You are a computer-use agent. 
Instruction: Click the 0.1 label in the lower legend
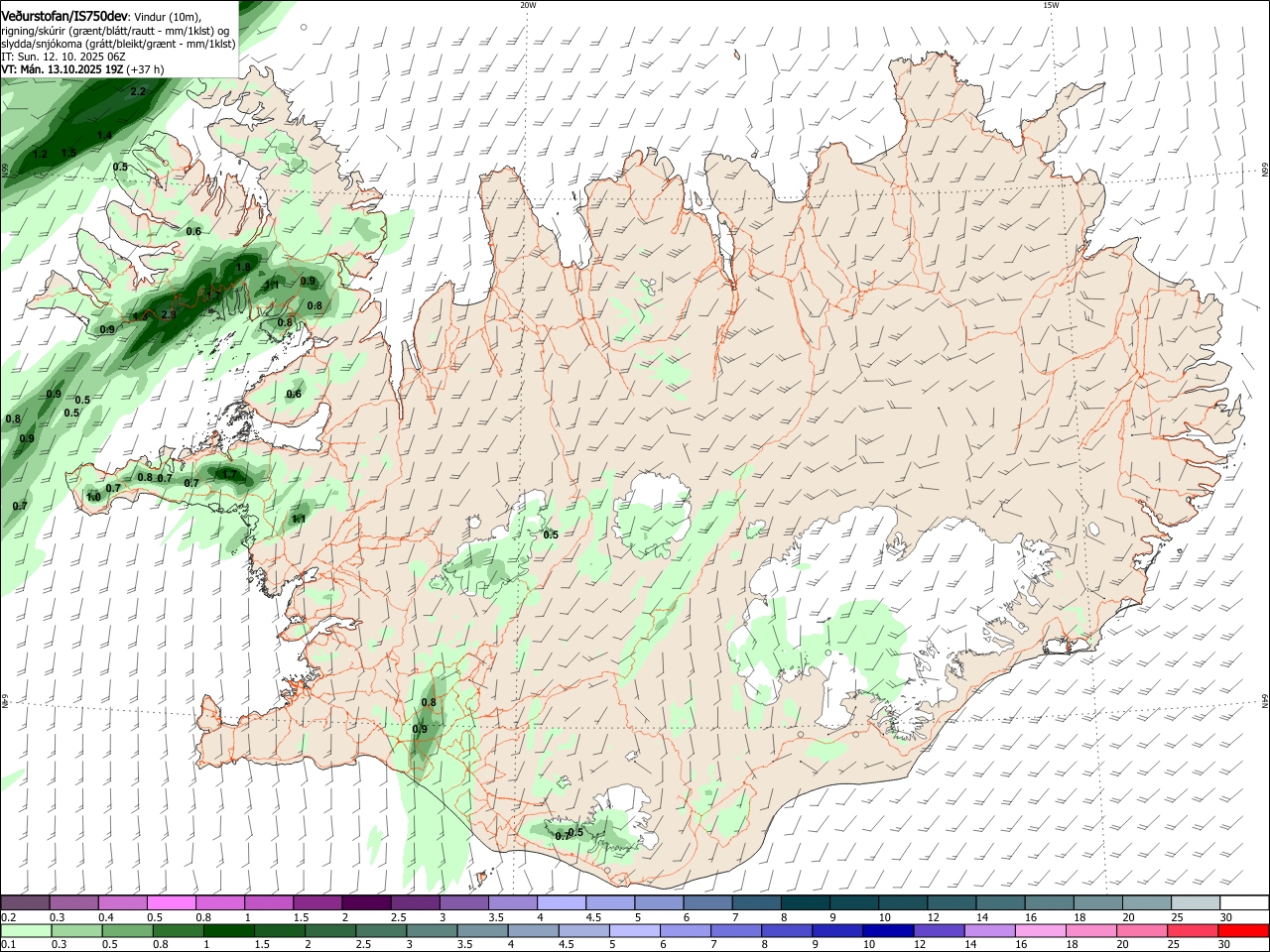click(8, 944)
